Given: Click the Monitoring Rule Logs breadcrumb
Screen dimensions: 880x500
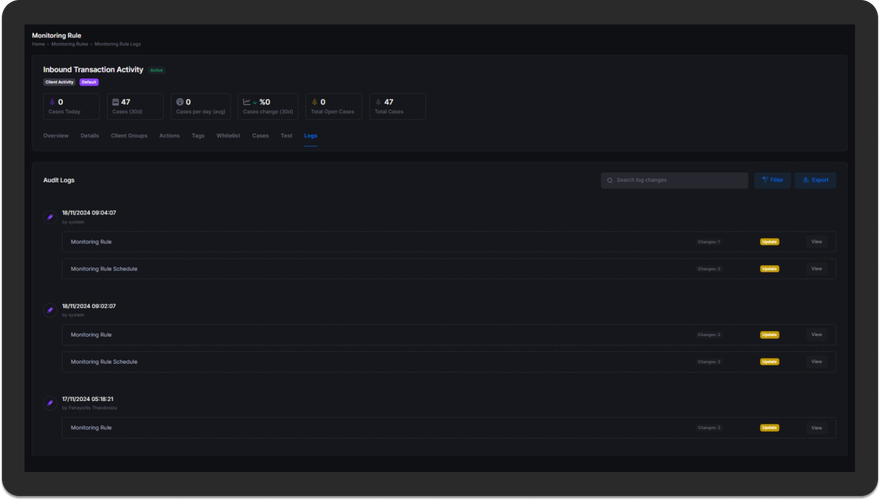Looking at the screenshot, I should (x=118, y=44).
